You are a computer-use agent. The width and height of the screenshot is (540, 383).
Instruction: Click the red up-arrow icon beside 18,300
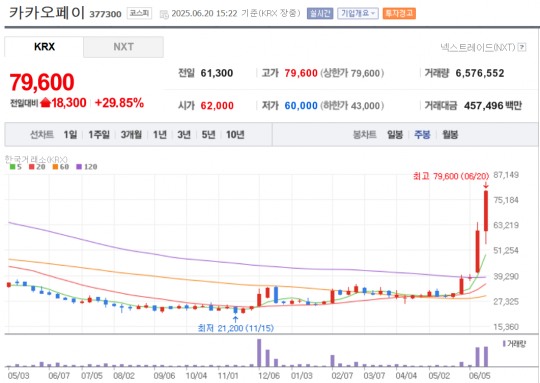coord(45,103)
